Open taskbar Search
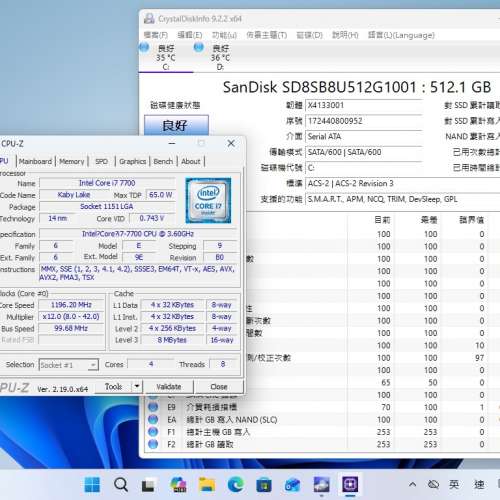Image resolution: width=500 pixels, height=500 pixels. coord(121,484)
